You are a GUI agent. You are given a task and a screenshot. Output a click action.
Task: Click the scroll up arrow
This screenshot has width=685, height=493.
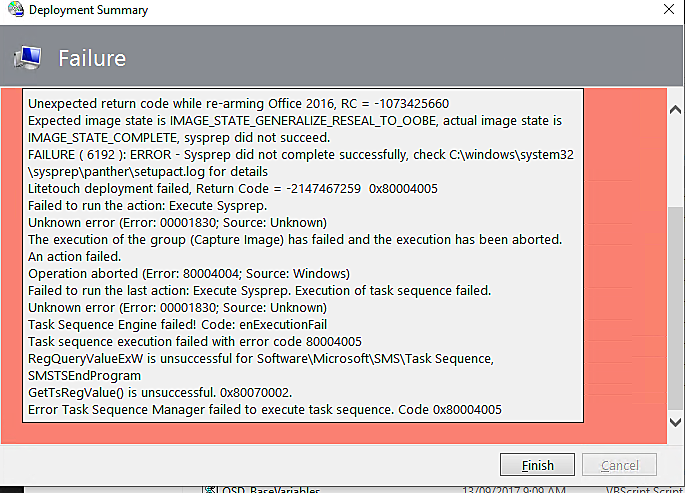pyautogui.click(x=675, y=110)
